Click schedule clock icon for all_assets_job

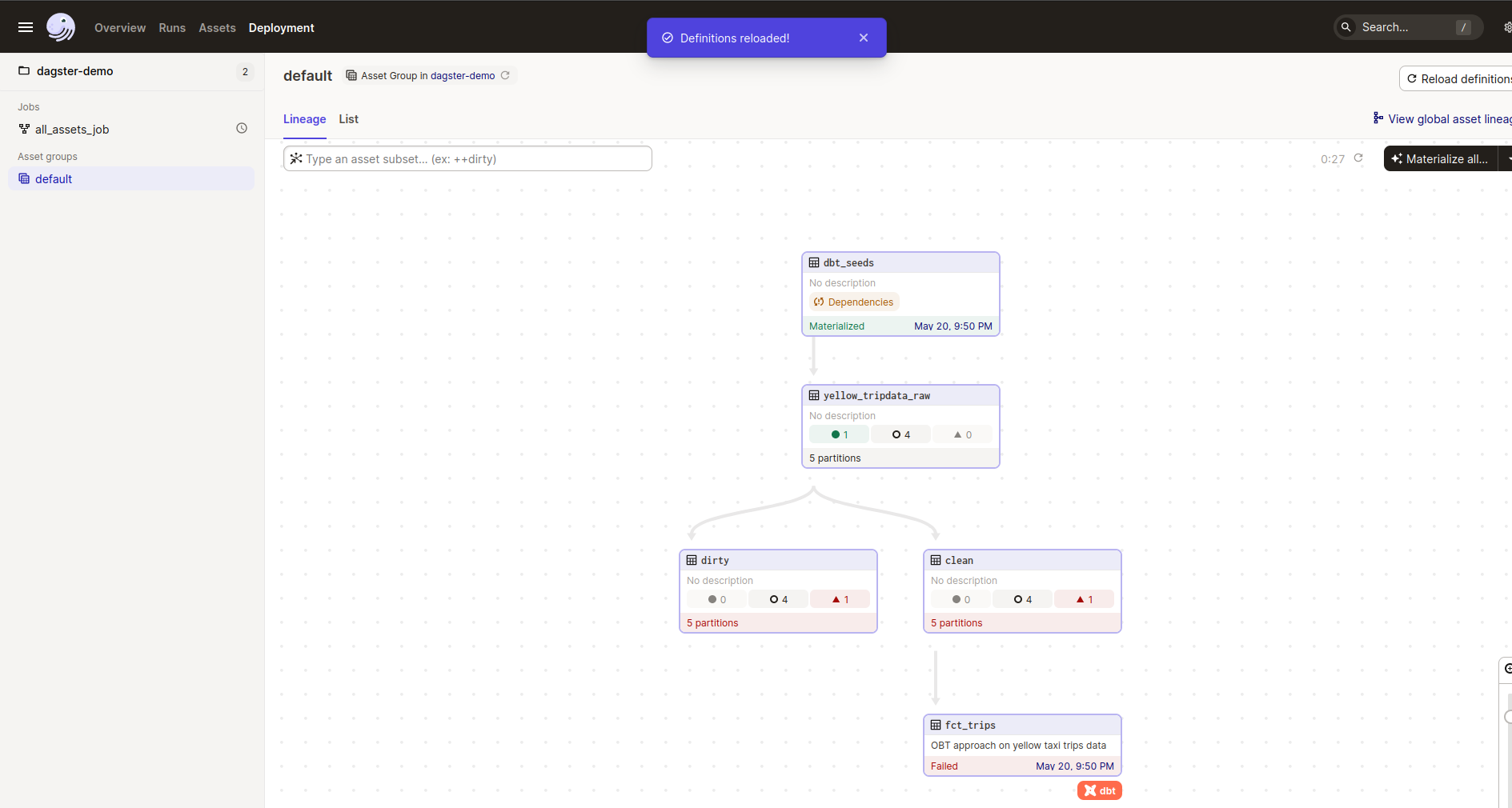coord(242,128)
